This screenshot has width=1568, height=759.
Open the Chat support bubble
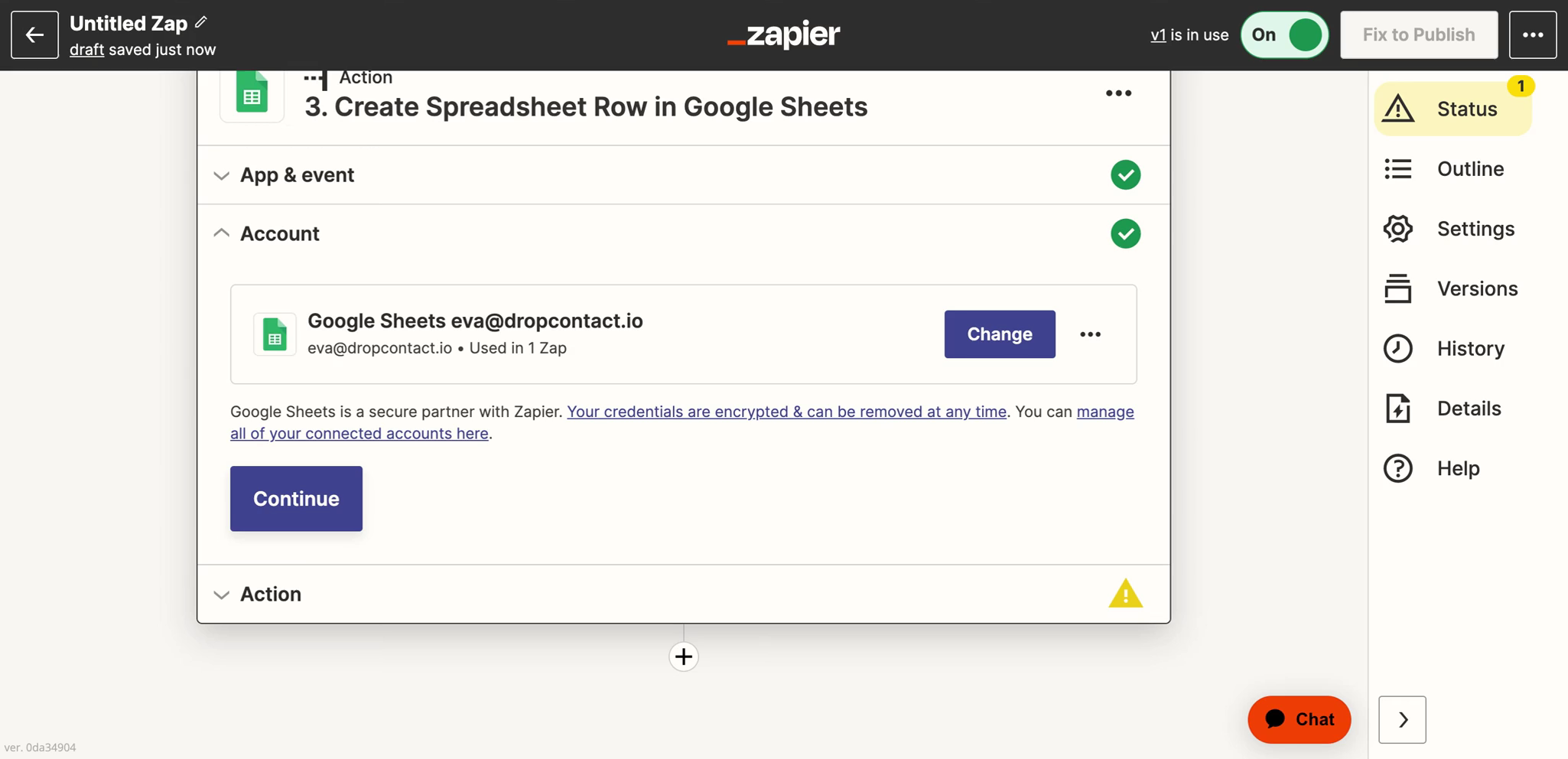click(1299, 719)
